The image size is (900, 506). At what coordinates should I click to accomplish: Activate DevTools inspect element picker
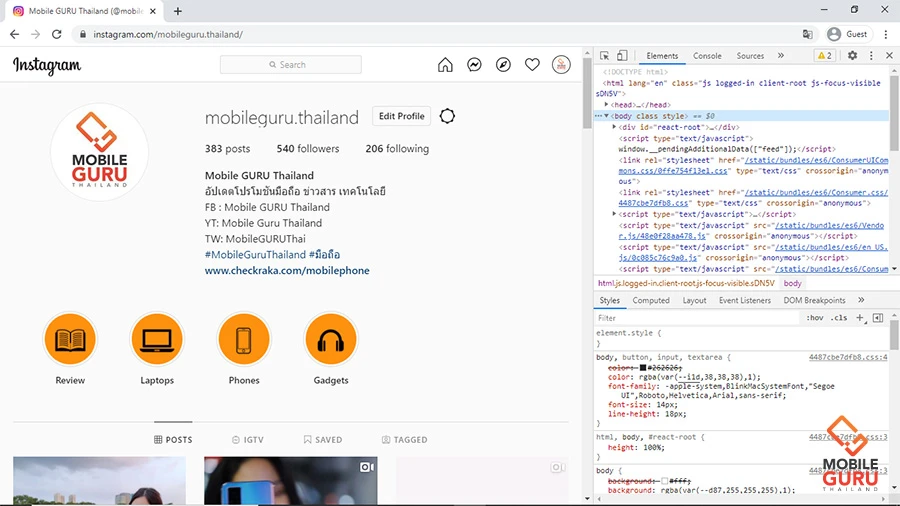click(605, 56)
